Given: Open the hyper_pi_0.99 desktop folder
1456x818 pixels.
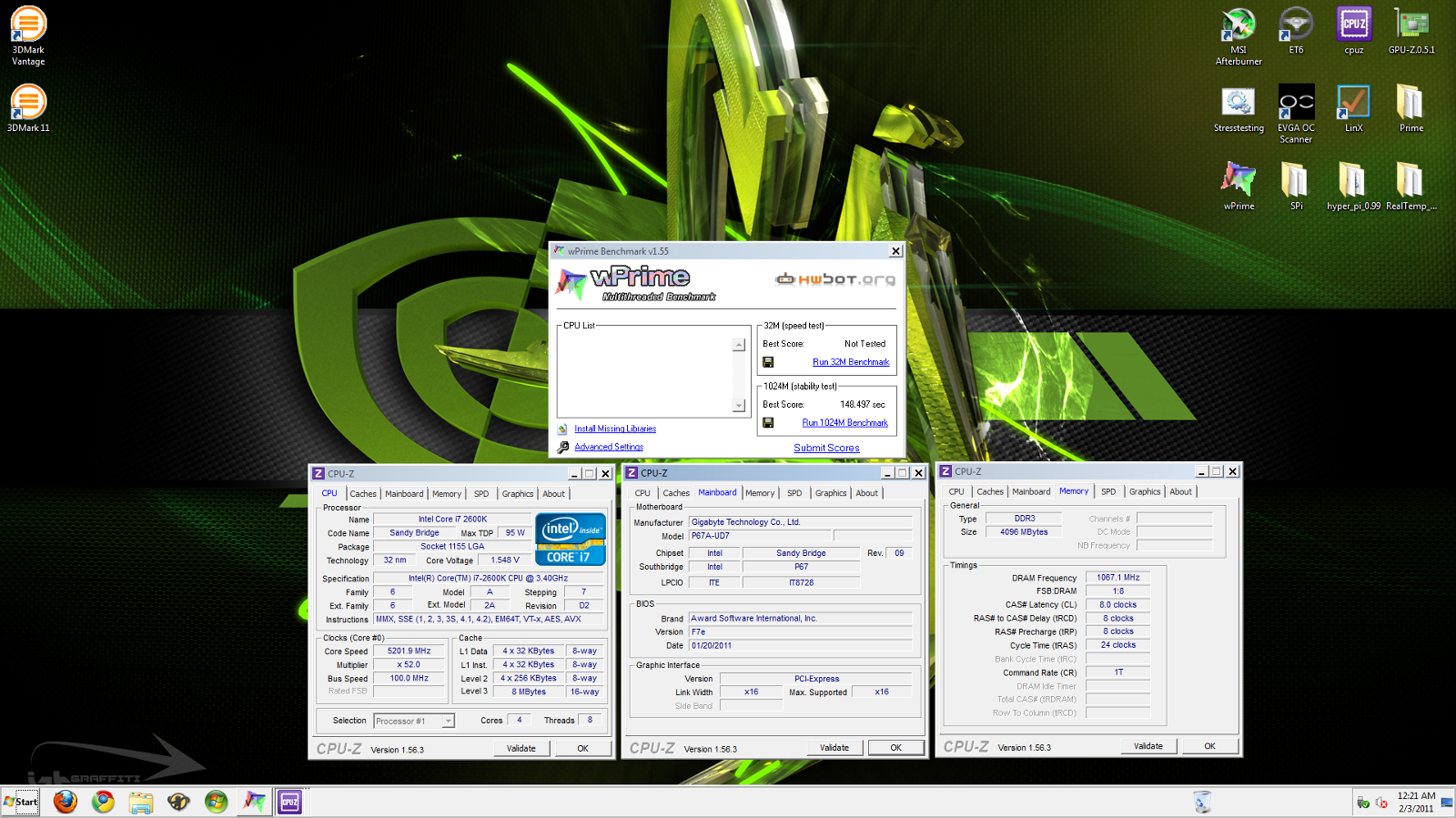Looking at the screenshot, I should point(1353,187).
